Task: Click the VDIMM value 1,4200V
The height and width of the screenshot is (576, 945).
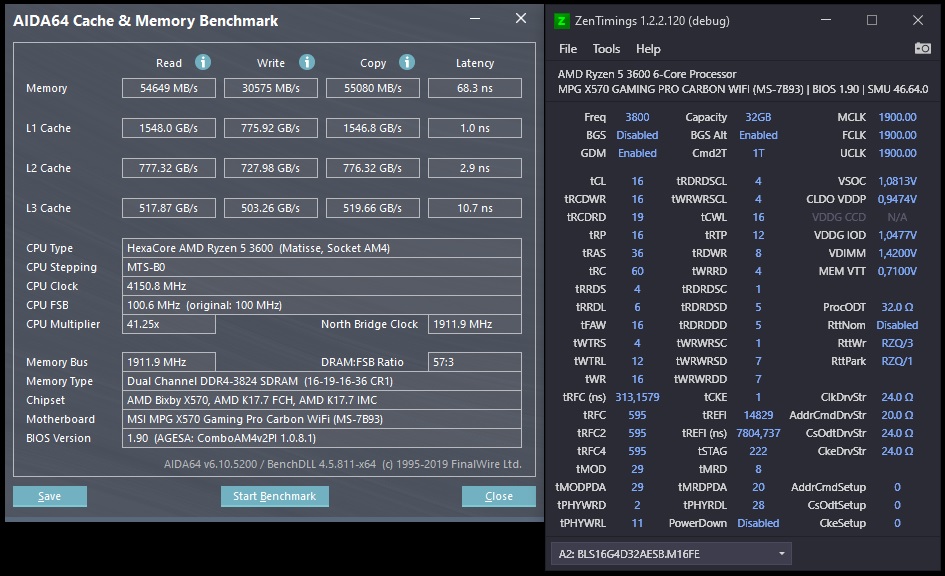Action: 897,253
